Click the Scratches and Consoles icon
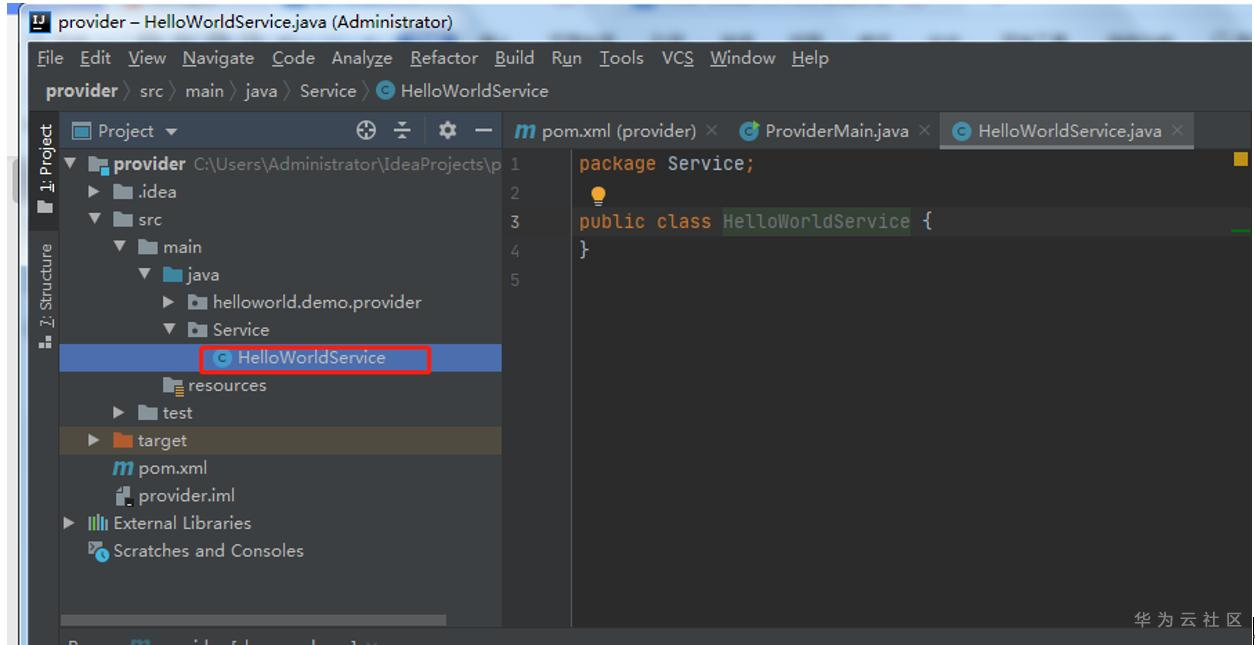The image size is (1255, 645). point(98,551)
